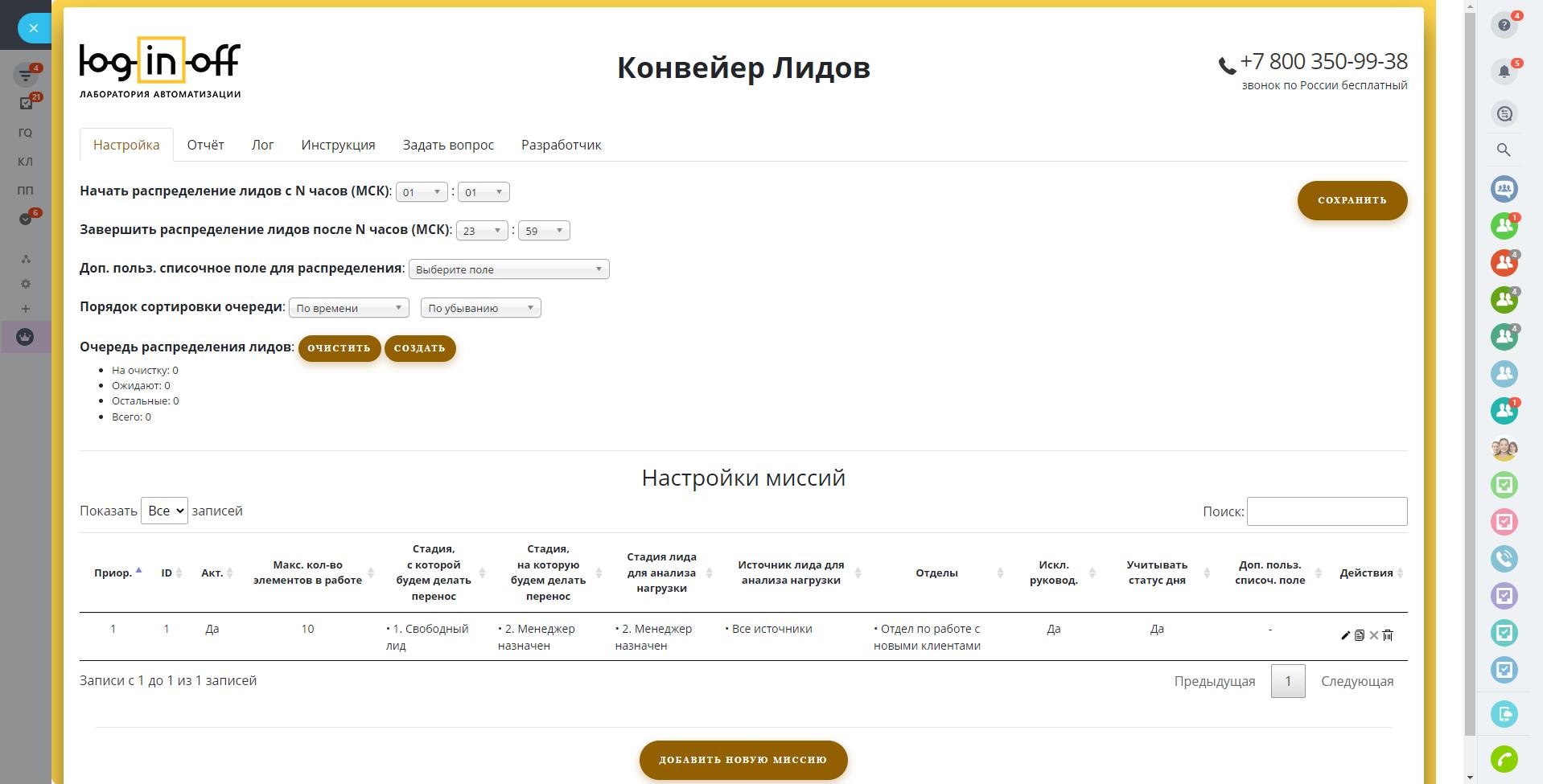1543x784 pixels.
Task: Click the help question mark icon
Action: [1504, 25]
